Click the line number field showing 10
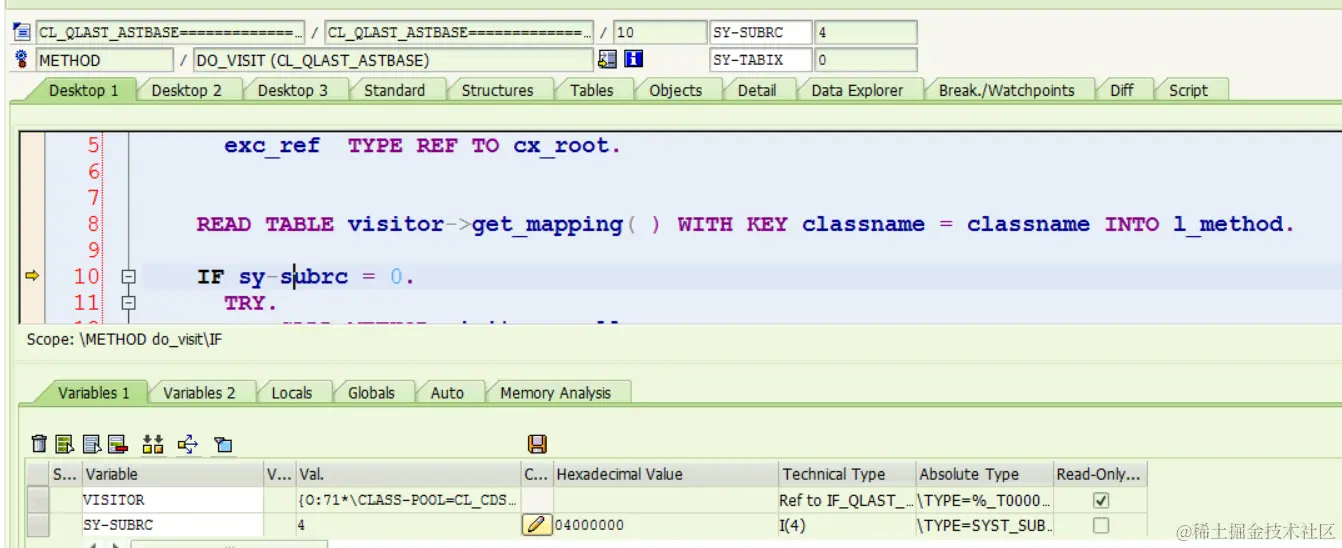The image size is (1342, 548). [660, 33]
